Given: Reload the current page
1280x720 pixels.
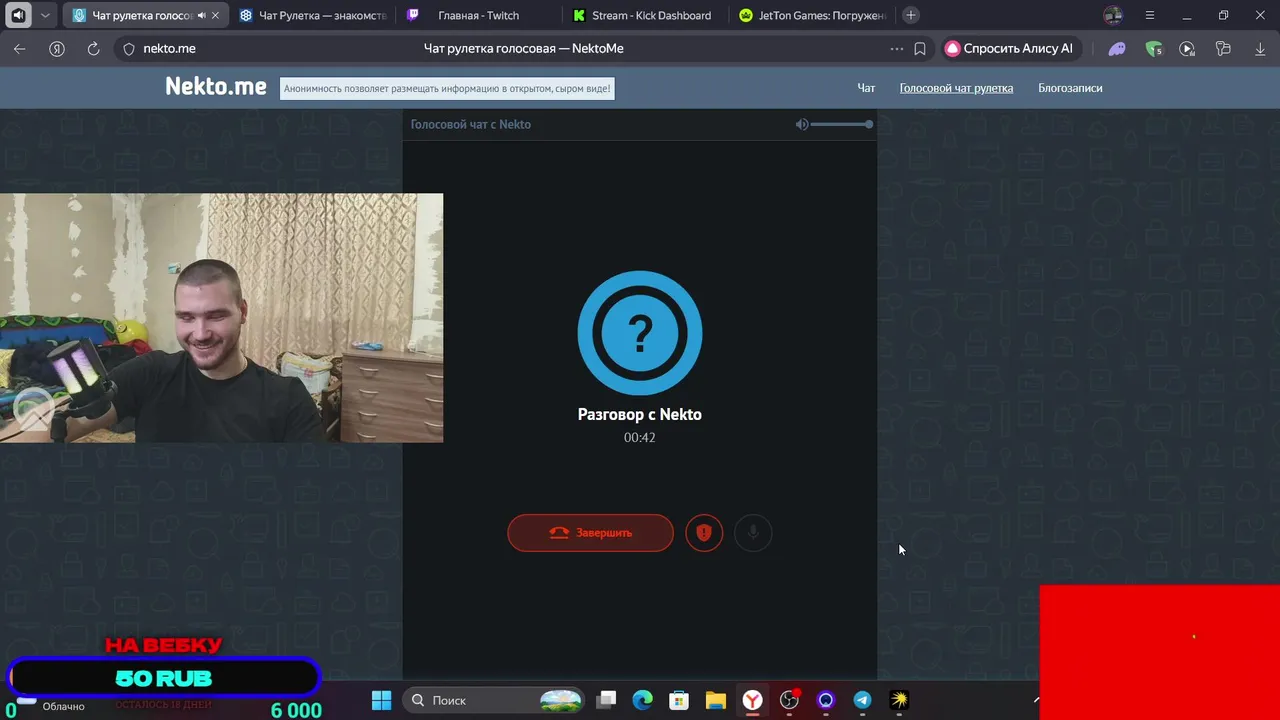Looking at the screenshot, I should pos(93,48).
